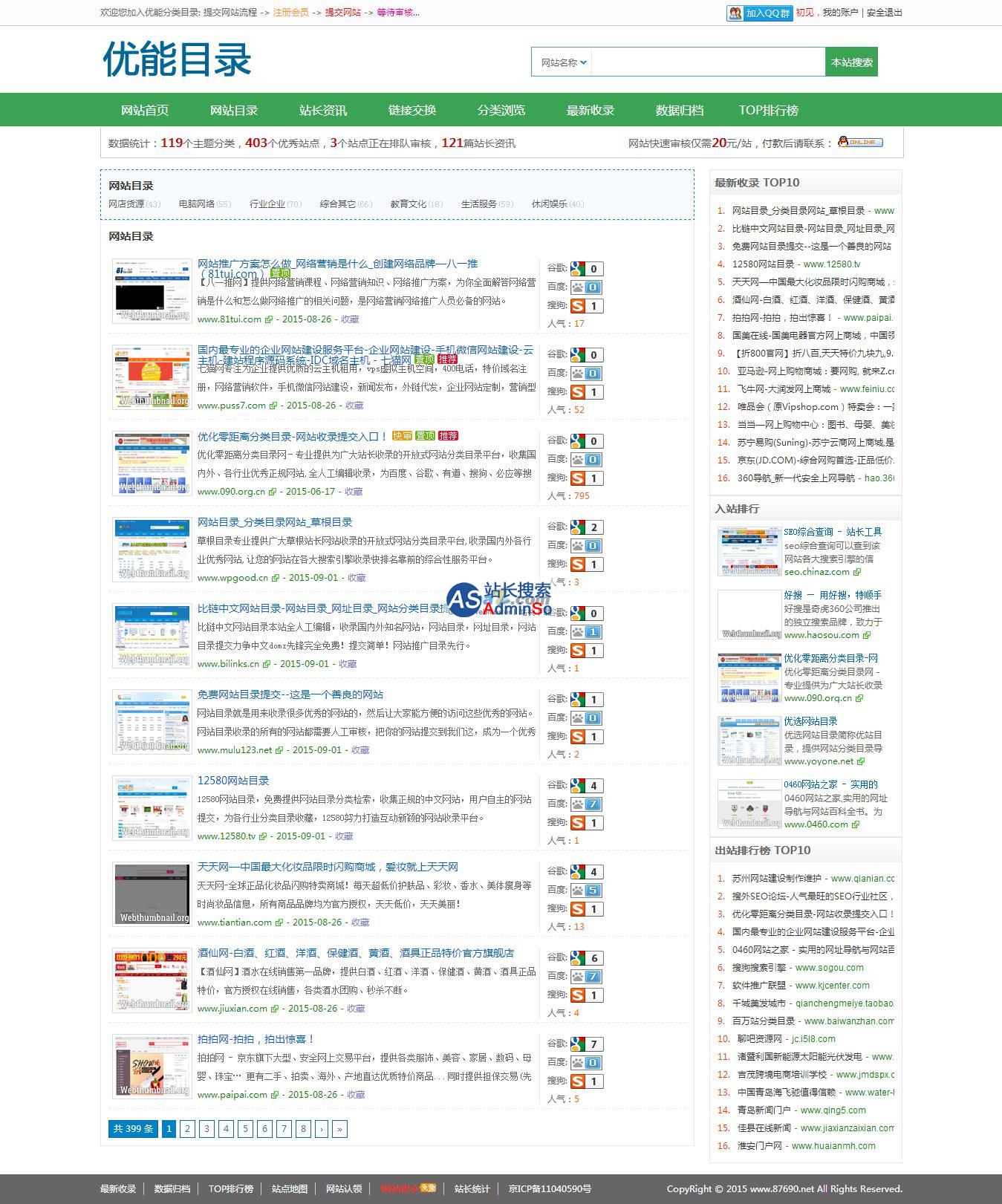Open the external link icon next to www.puss7.com
1002x1204 pixels.
pyautogui.click(x=273, y=406)
